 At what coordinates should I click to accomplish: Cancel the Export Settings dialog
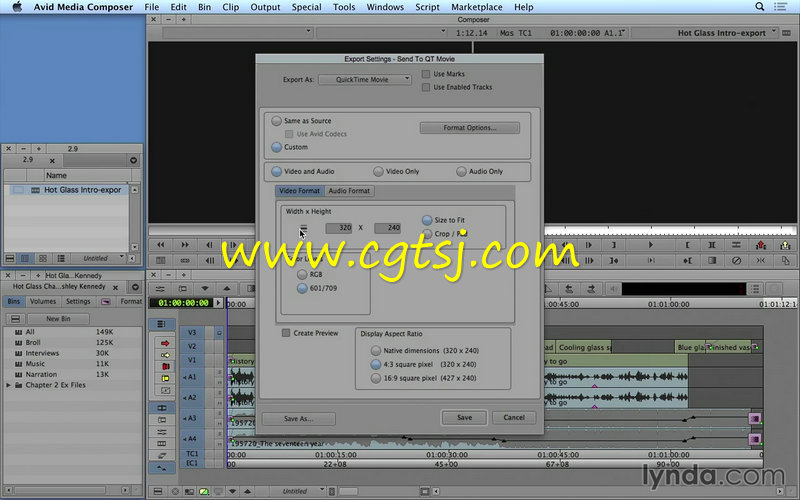514,418
